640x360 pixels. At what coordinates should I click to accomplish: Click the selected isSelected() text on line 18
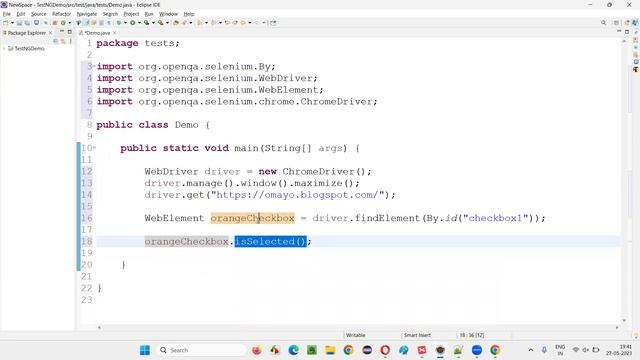point(270,241)
